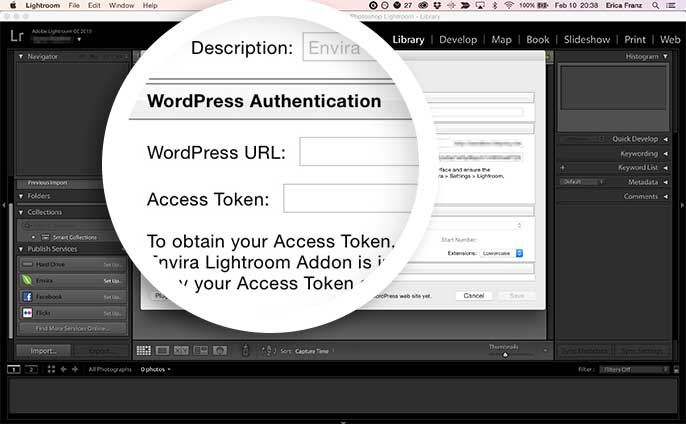Image resolution: width=686 pixels, height=424 pixels.
Task: Switch to the Print module
Action: 635,39
